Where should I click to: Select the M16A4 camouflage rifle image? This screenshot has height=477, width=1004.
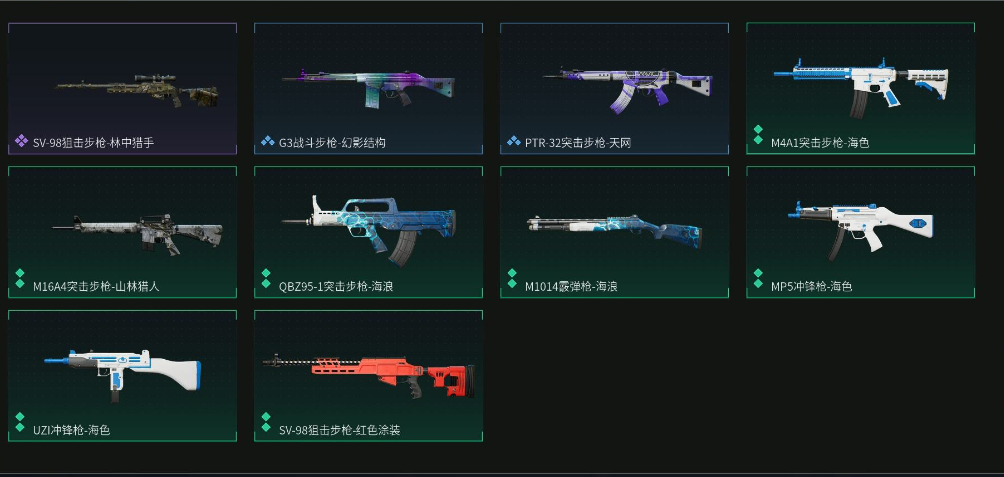tap(137, 235)
